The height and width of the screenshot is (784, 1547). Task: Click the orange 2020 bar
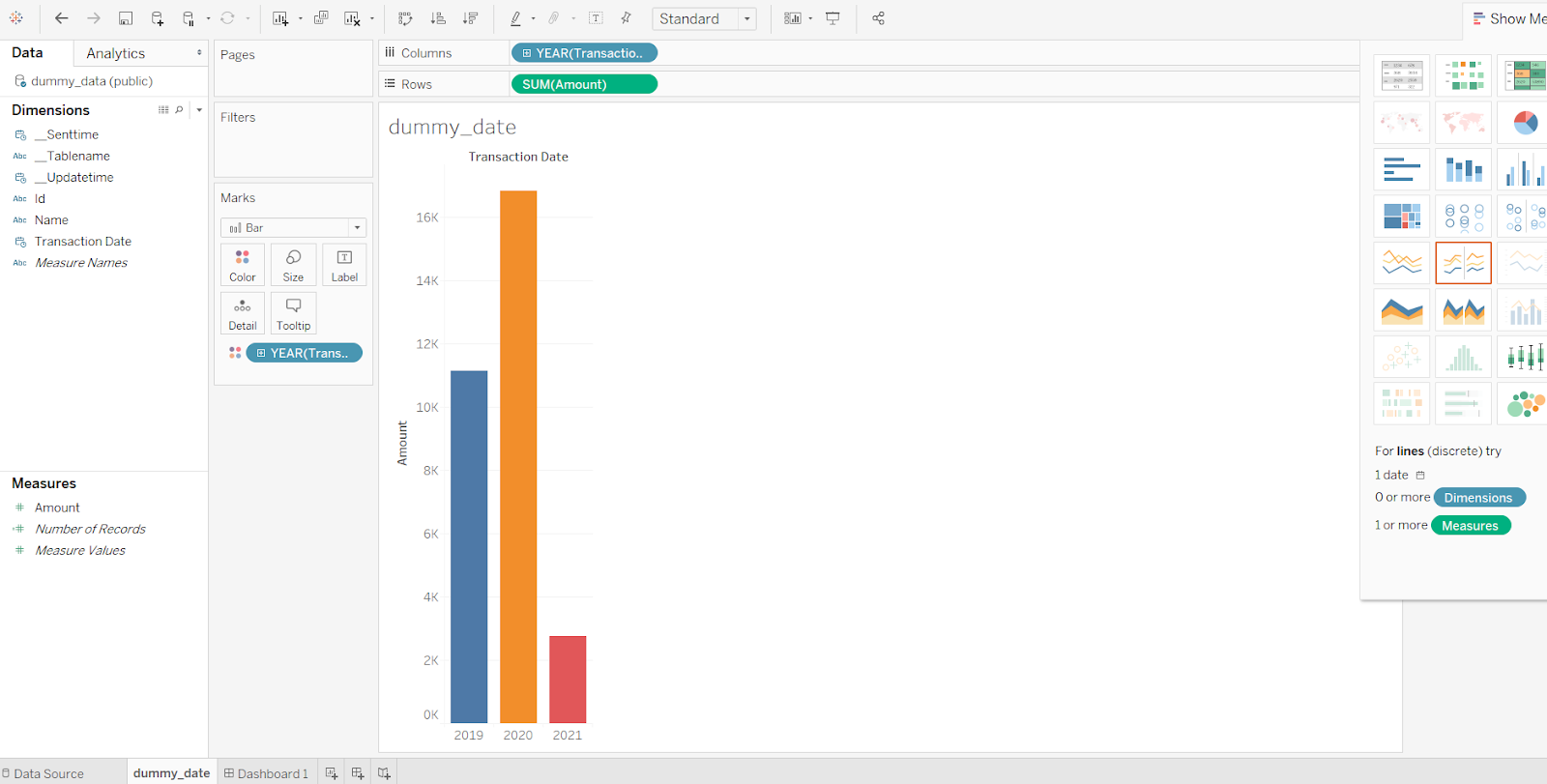click(518, 454)
